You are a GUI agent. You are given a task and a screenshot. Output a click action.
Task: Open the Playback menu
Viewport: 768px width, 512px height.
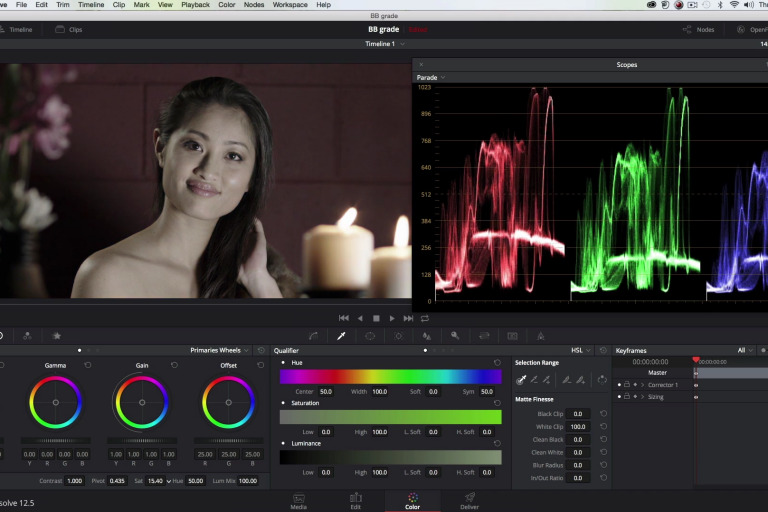click(195, 5)
